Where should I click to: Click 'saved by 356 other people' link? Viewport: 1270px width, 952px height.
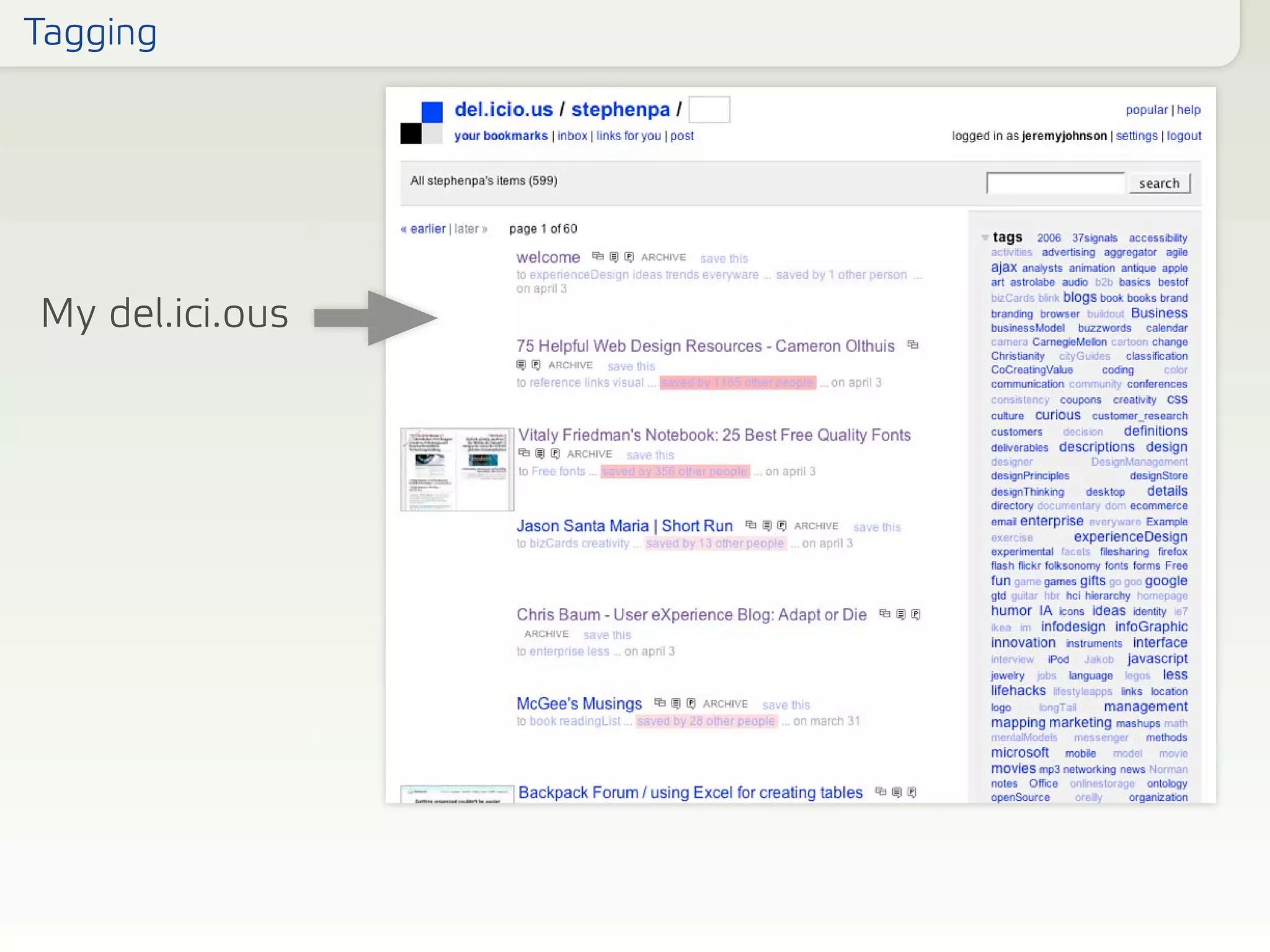tap(675, 471)
